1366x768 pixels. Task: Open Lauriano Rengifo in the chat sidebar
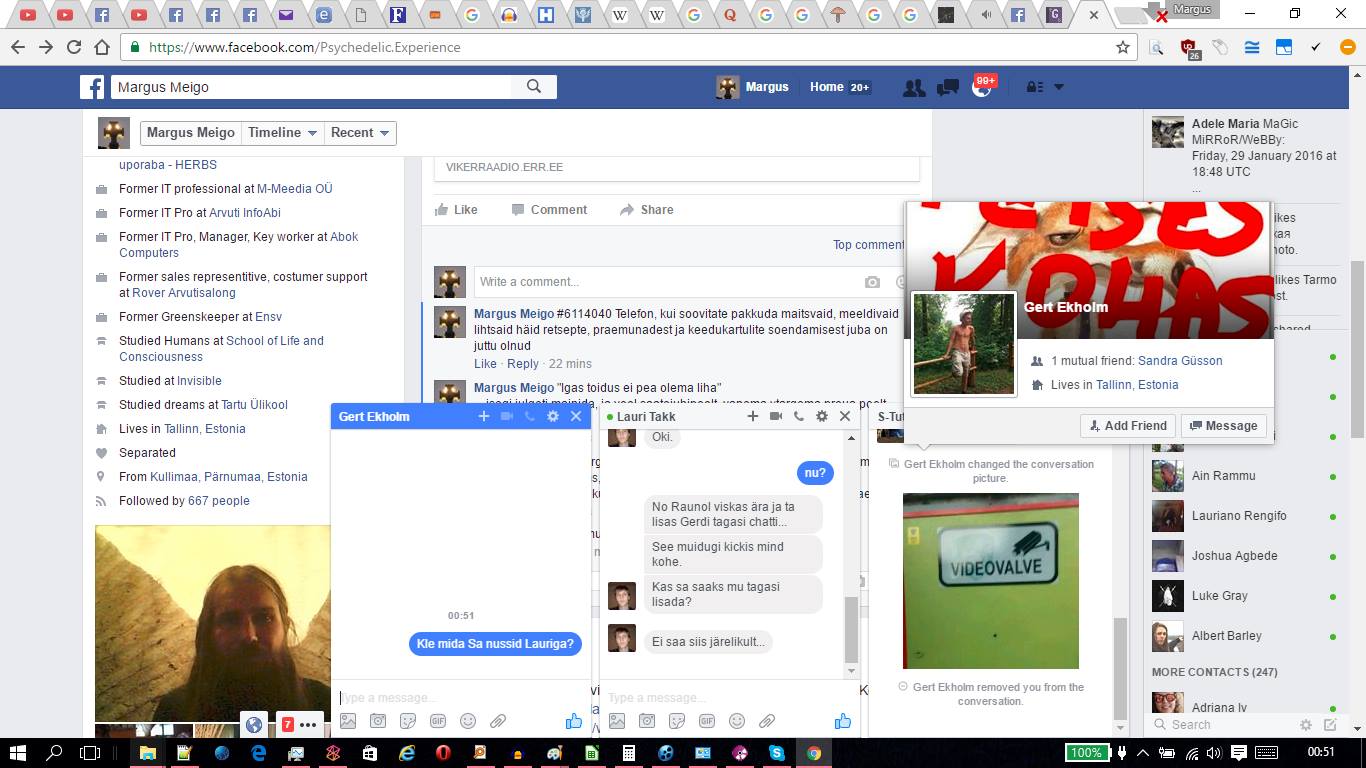point(1246,516)
